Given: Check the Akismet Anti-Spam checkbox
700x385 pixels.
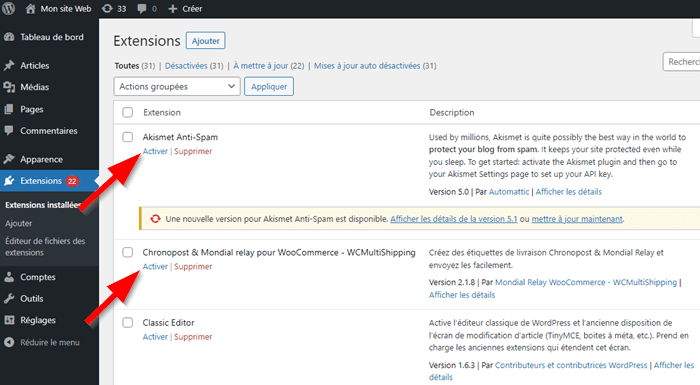Looking at the screenshot, I should tap(128, 137).
